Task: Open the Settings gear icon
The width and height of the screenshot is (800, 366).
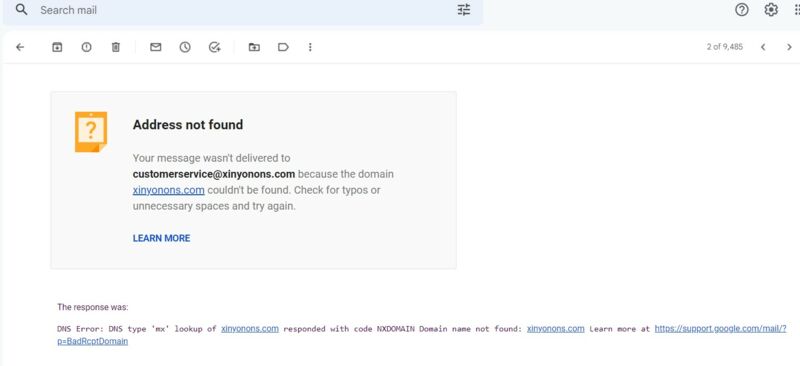Action: tap(771, 10)
